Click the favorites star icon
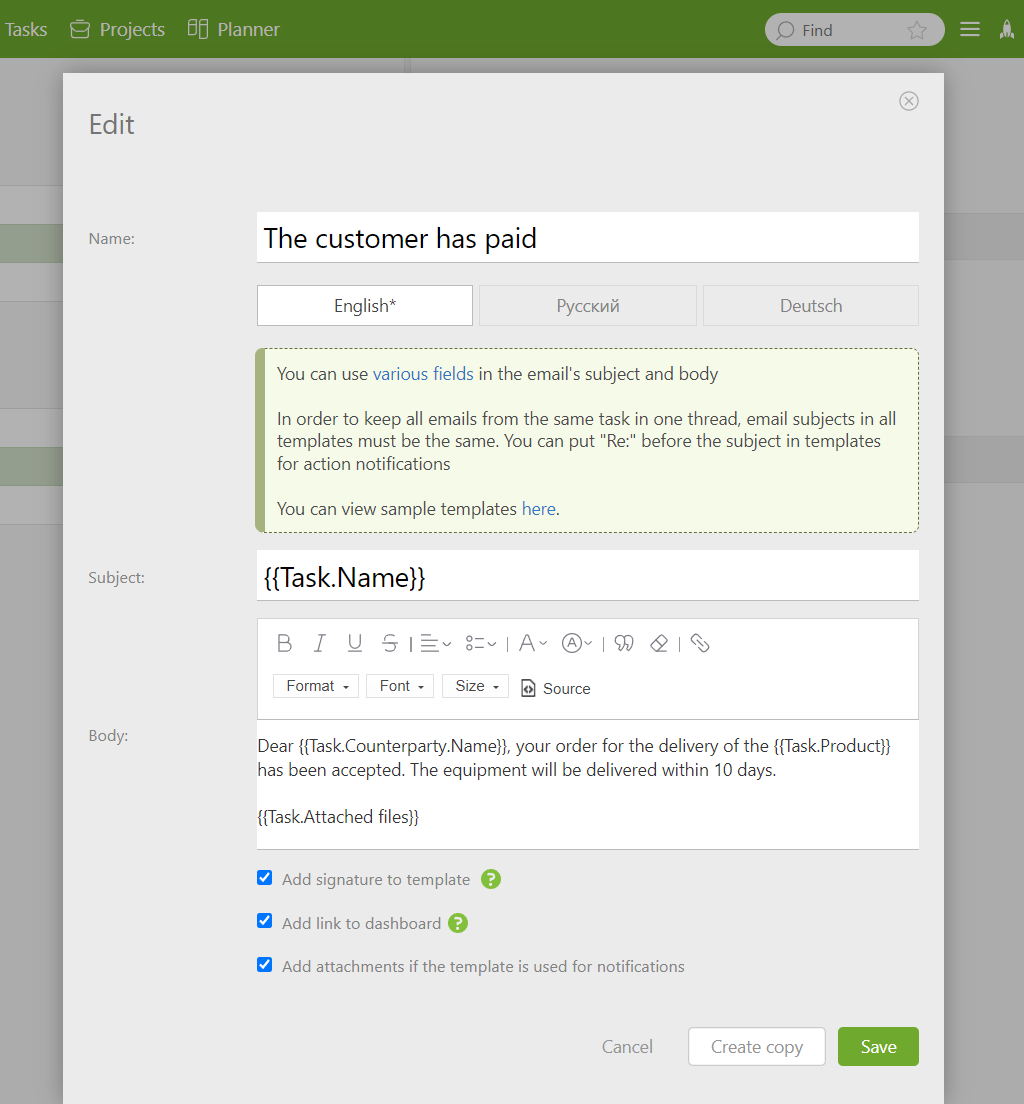Viewport: 1024px width, 1104px height. pyautogui.click(x=916, y=30)
